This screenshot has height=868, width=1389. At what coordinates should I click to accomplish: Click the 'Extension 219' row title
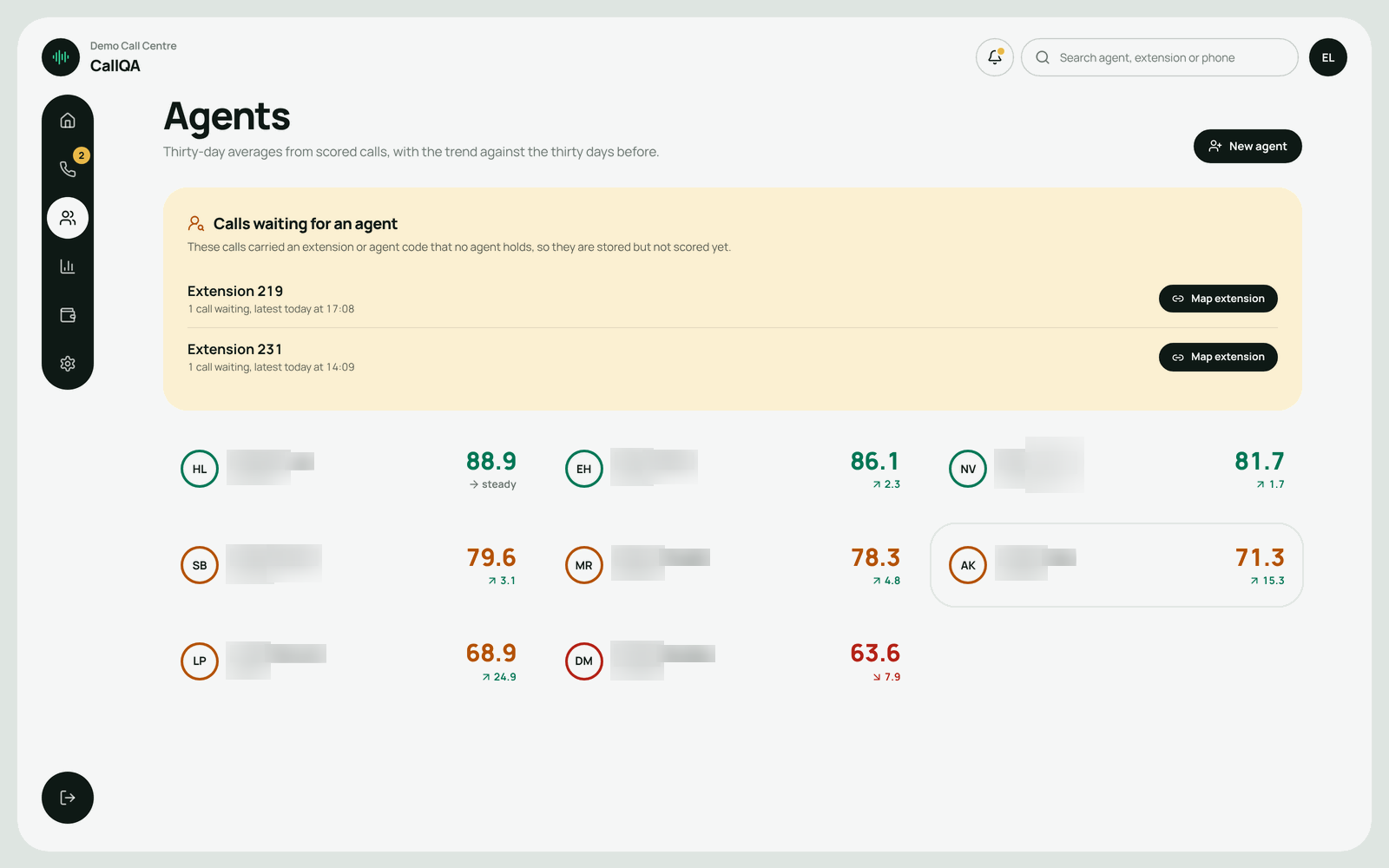coord(235,291)
